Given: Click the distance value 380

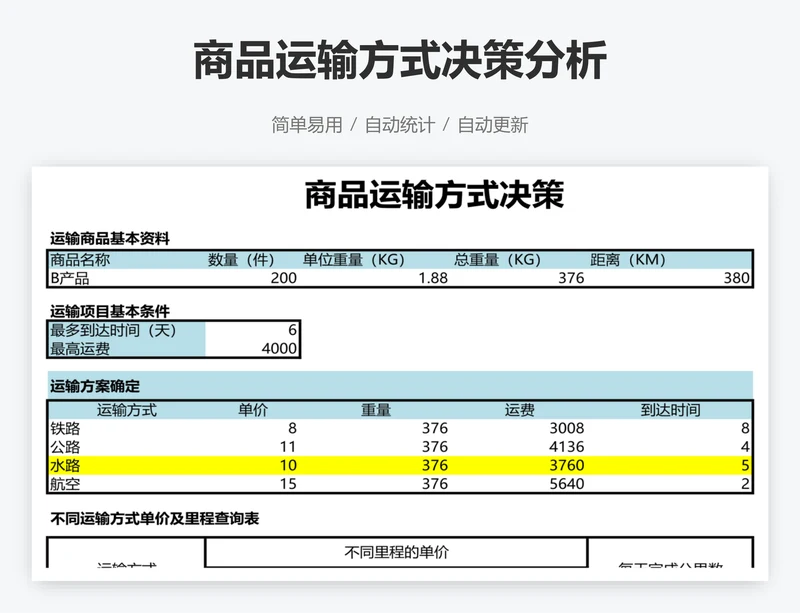Looking at the screenshot, I should tap(737, 278).
